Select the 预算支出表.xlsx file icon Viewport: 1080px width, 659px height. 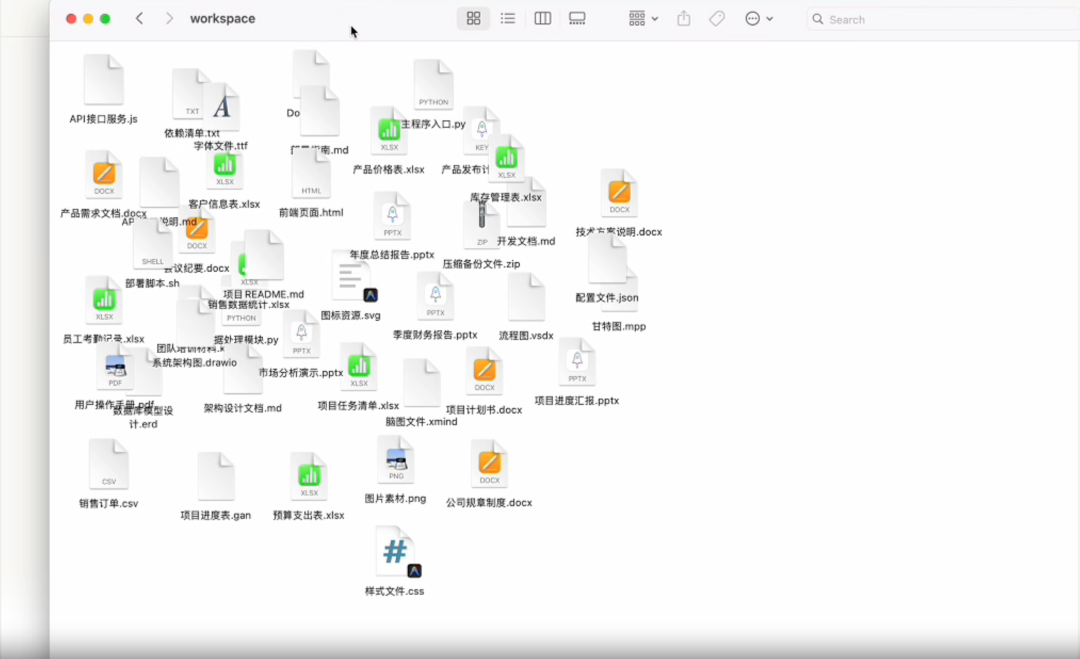tap(309, 477)
